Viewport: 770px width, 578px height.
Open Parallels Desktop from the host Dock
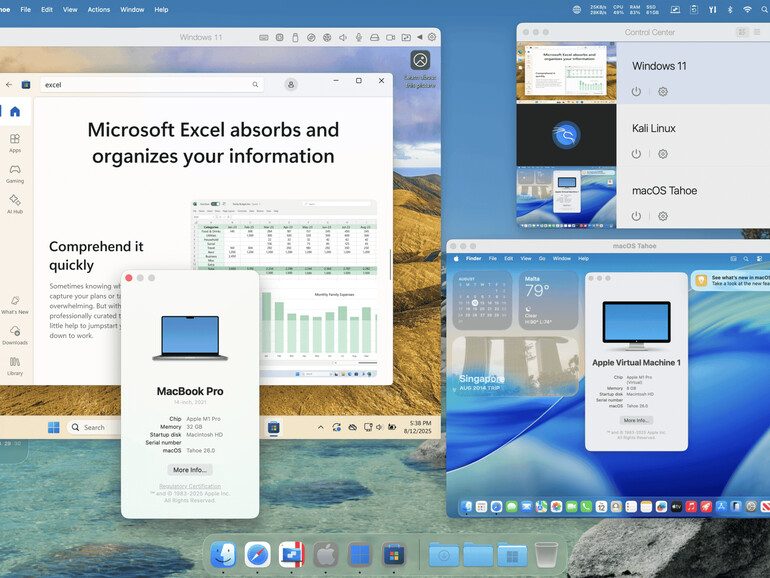pyautogui.click(x=292, y=555)
